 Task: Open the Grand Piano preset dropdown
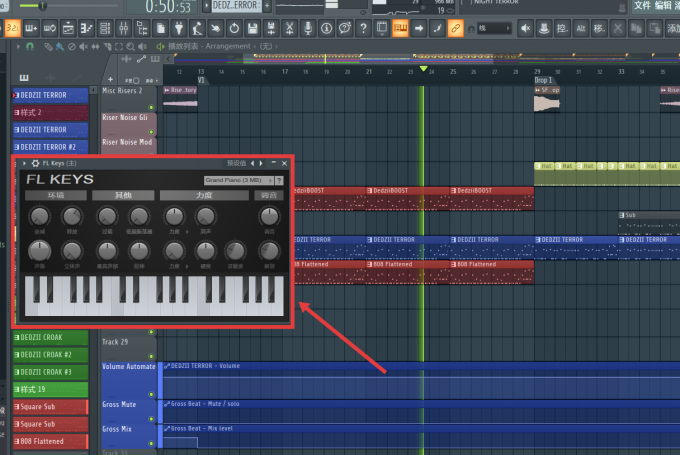[x=239, y=180]
